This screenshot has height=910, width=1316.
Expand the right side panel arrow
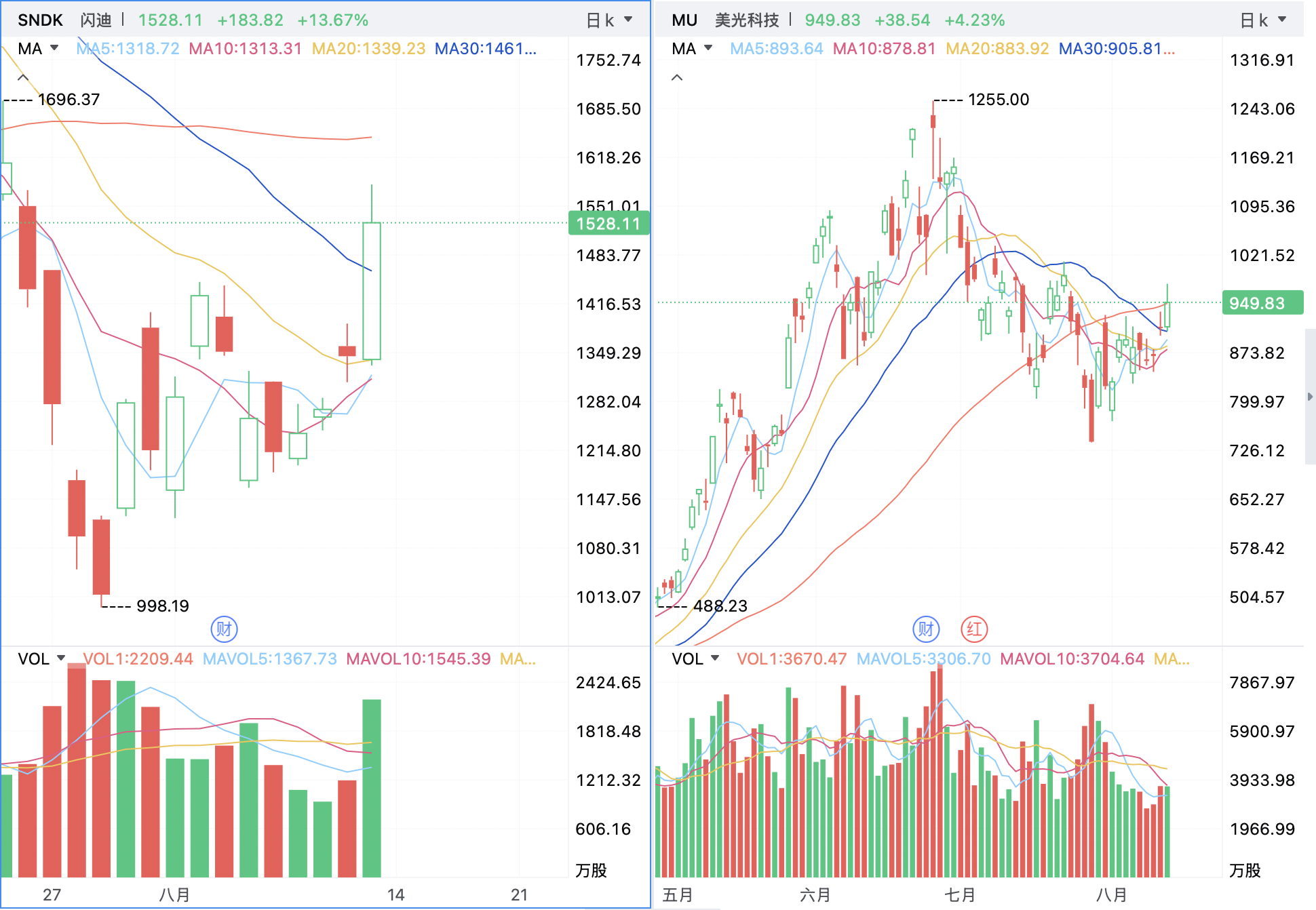tap(1311, 397)
